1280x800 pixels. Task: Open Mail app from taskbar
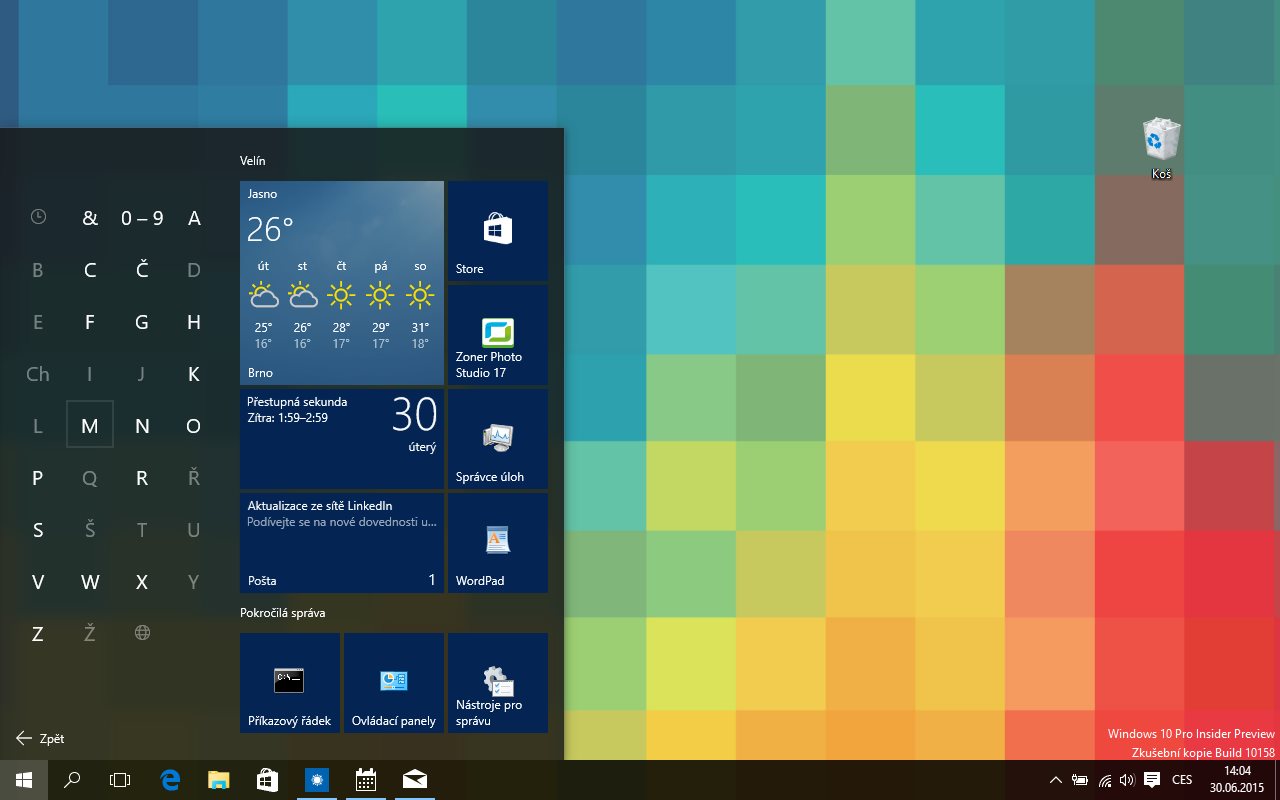414,780
